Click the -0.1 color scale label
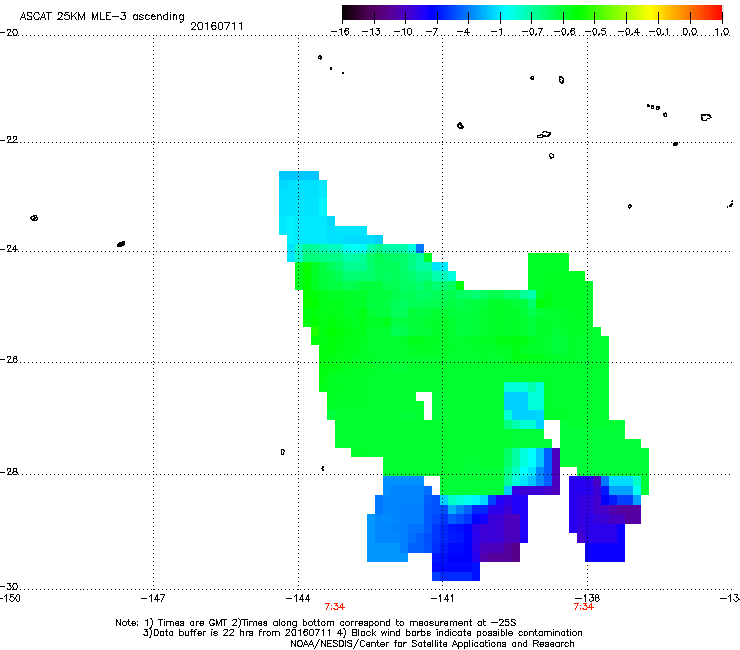 coord(660,32)
